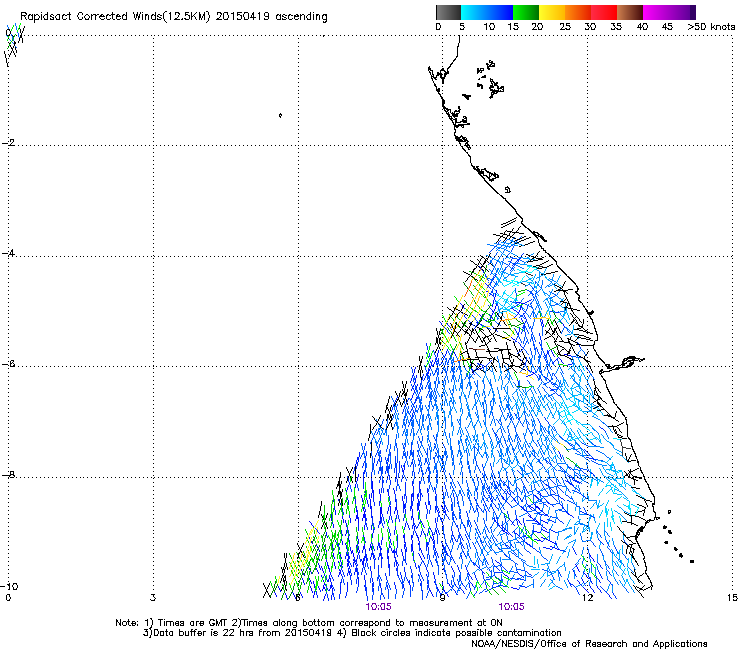Click the legend value '25'
Screen dimensions: 740x650
pos(565,27)
